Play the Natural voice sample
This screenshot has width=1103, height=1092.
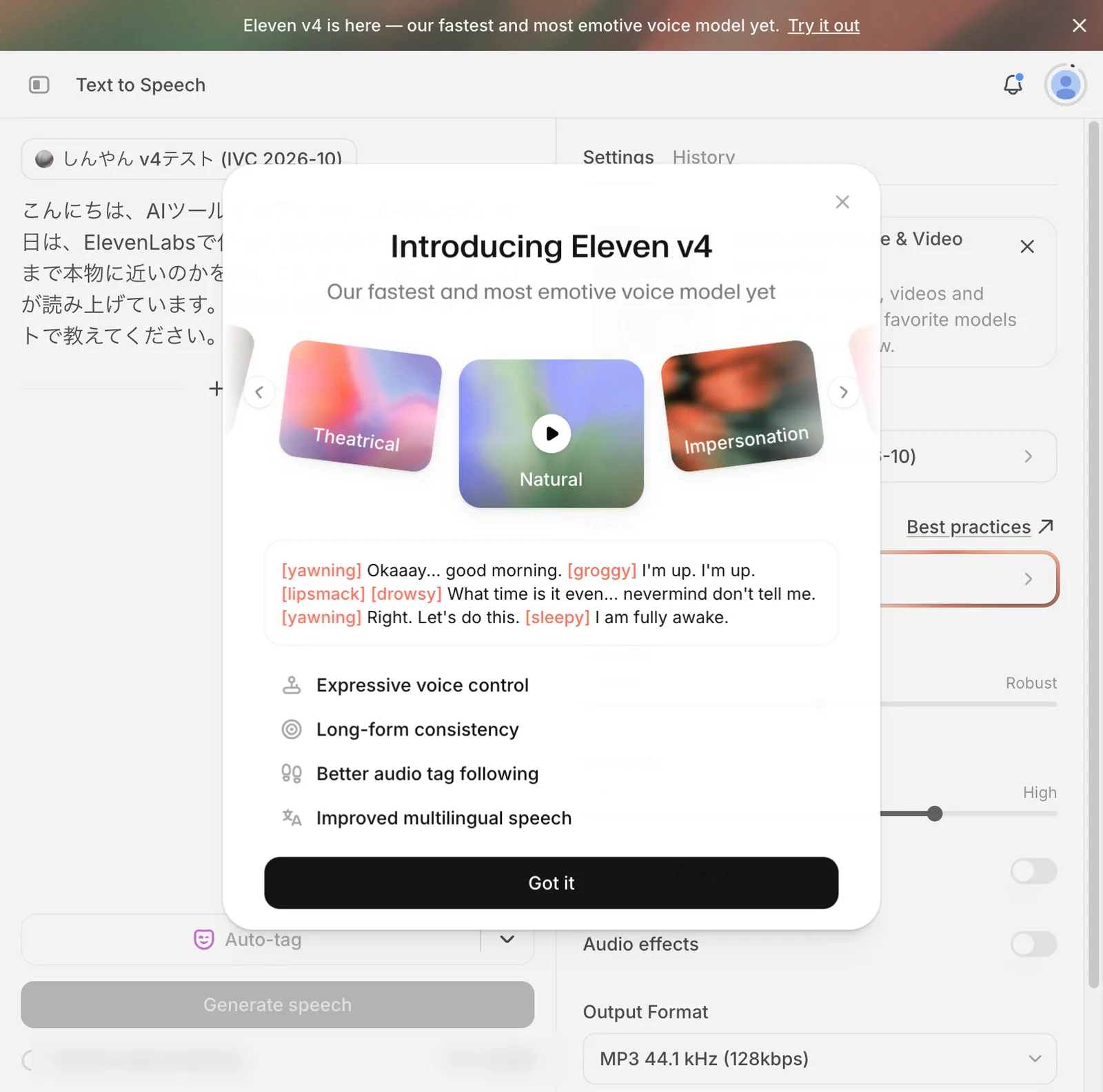coord(551,434)
